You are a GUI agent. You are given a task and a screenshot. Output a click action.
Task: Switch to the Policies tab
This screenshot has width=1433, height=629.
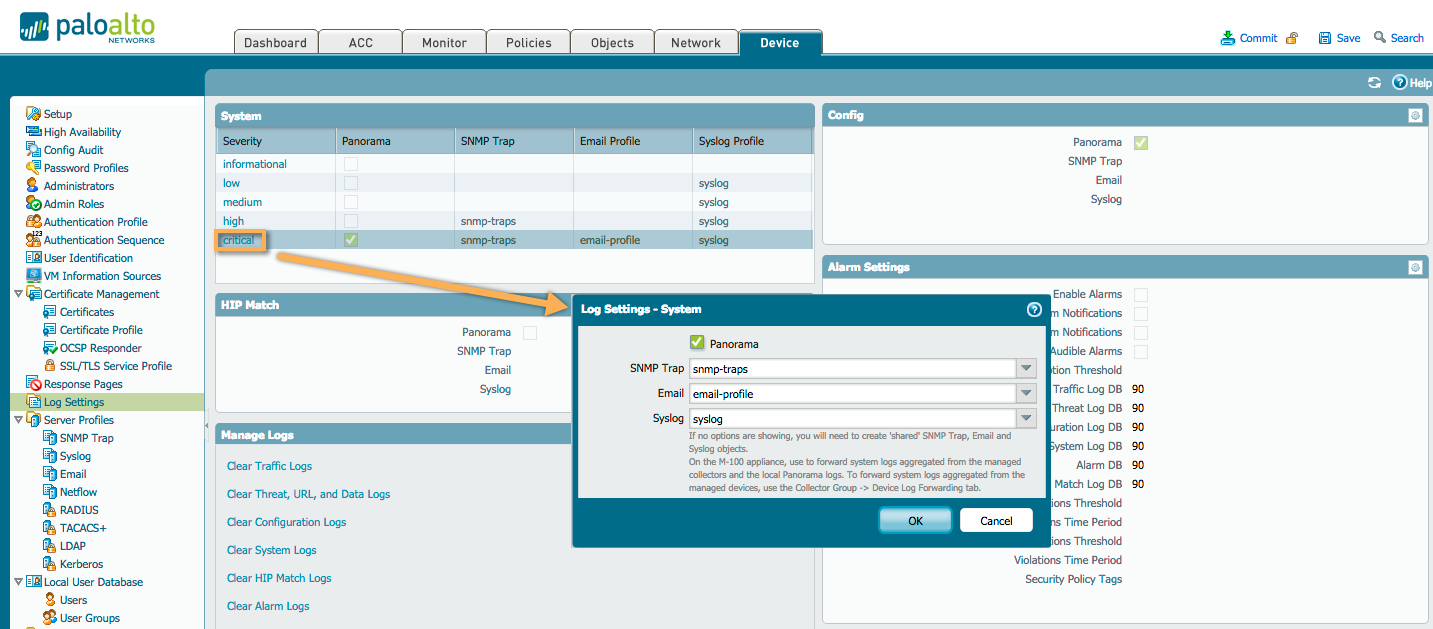pyautogui.click(x=527, y=42)
